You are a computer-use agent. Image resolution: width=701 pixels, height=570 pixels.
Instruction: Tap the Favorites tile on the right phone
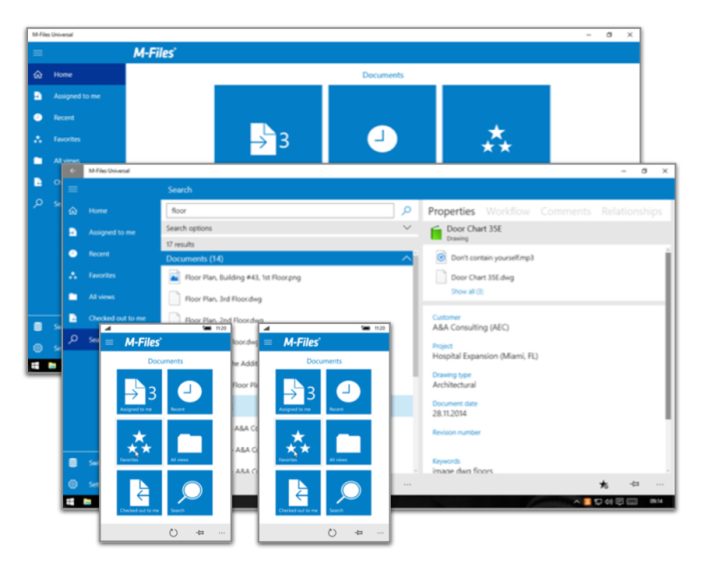[298, 442]
